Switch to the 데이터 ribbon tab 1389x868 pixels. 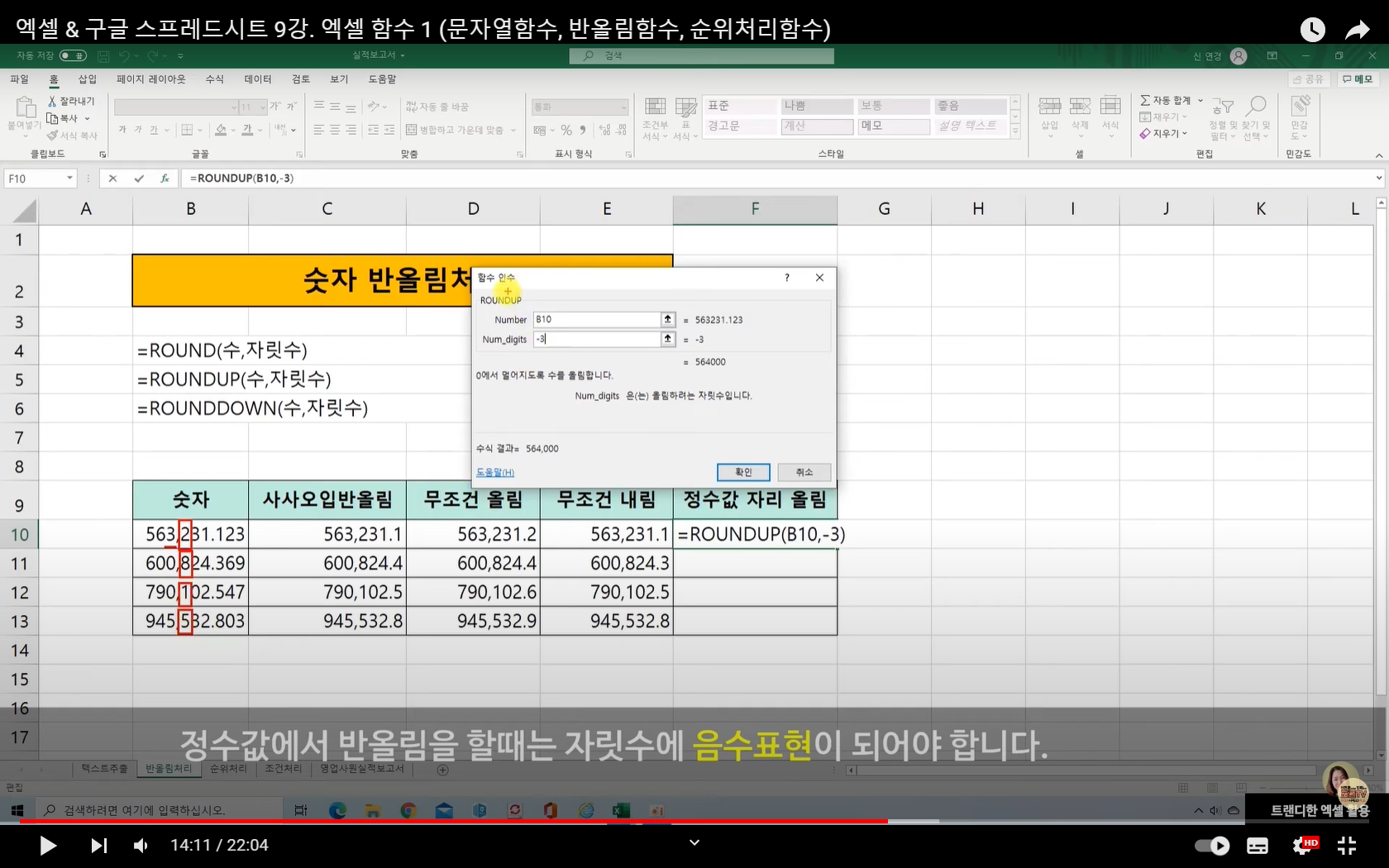pyautogui.click(x=258, y=79)
